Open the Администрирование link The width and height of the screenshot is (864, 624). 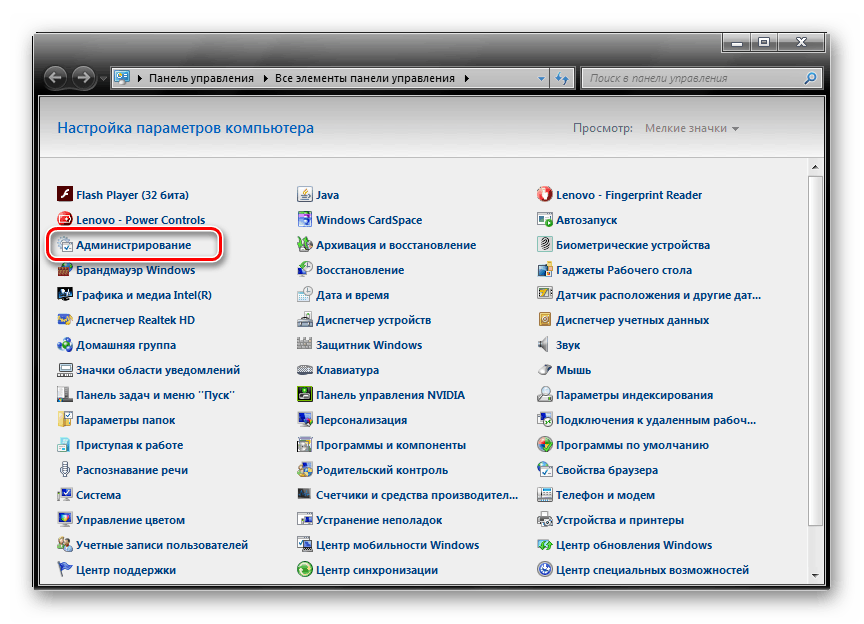pyautogui.click(x=133, y=245)
